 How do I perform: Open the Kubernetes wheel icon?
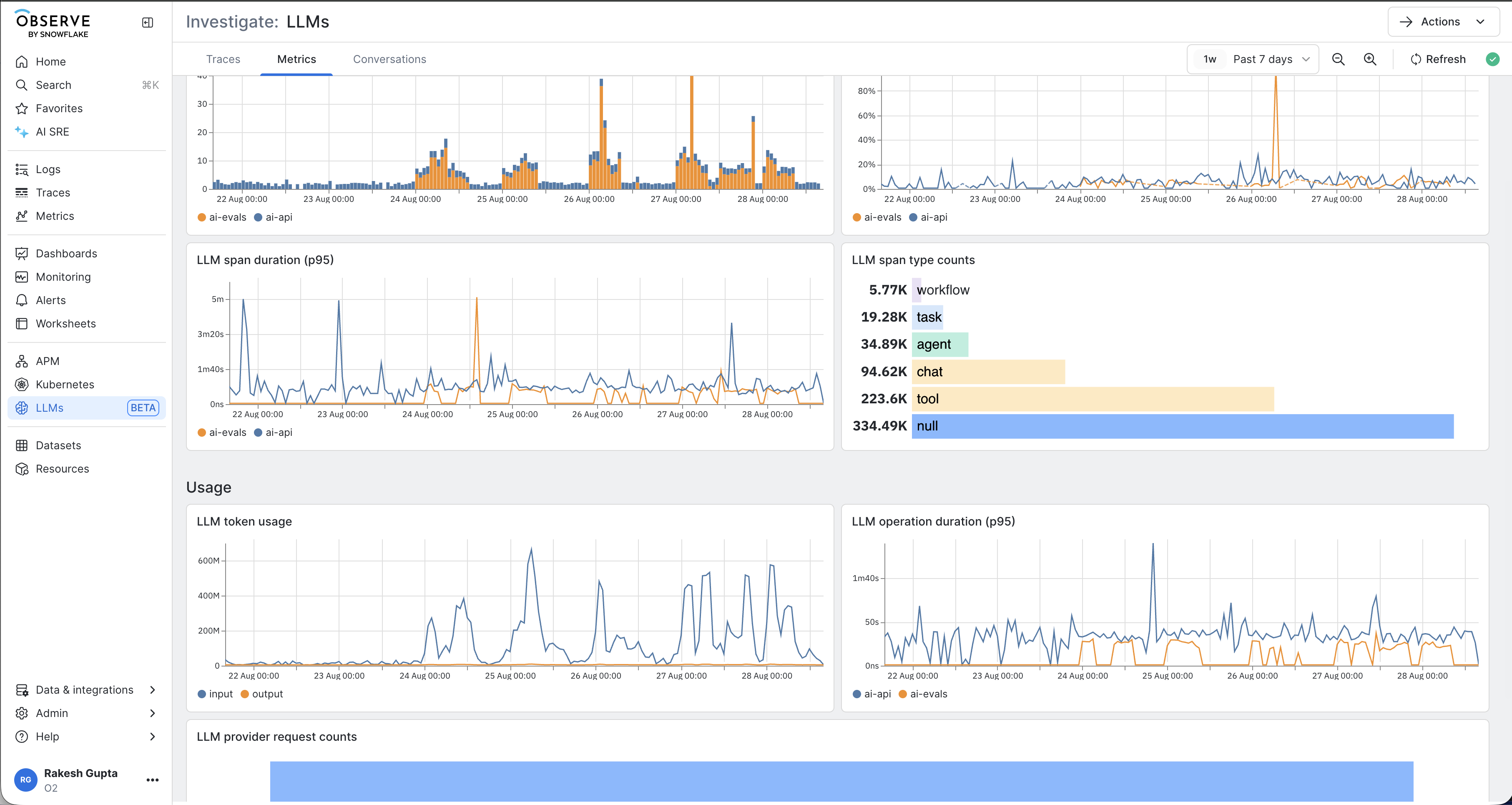pyautogui.click(x=22, y=385)
